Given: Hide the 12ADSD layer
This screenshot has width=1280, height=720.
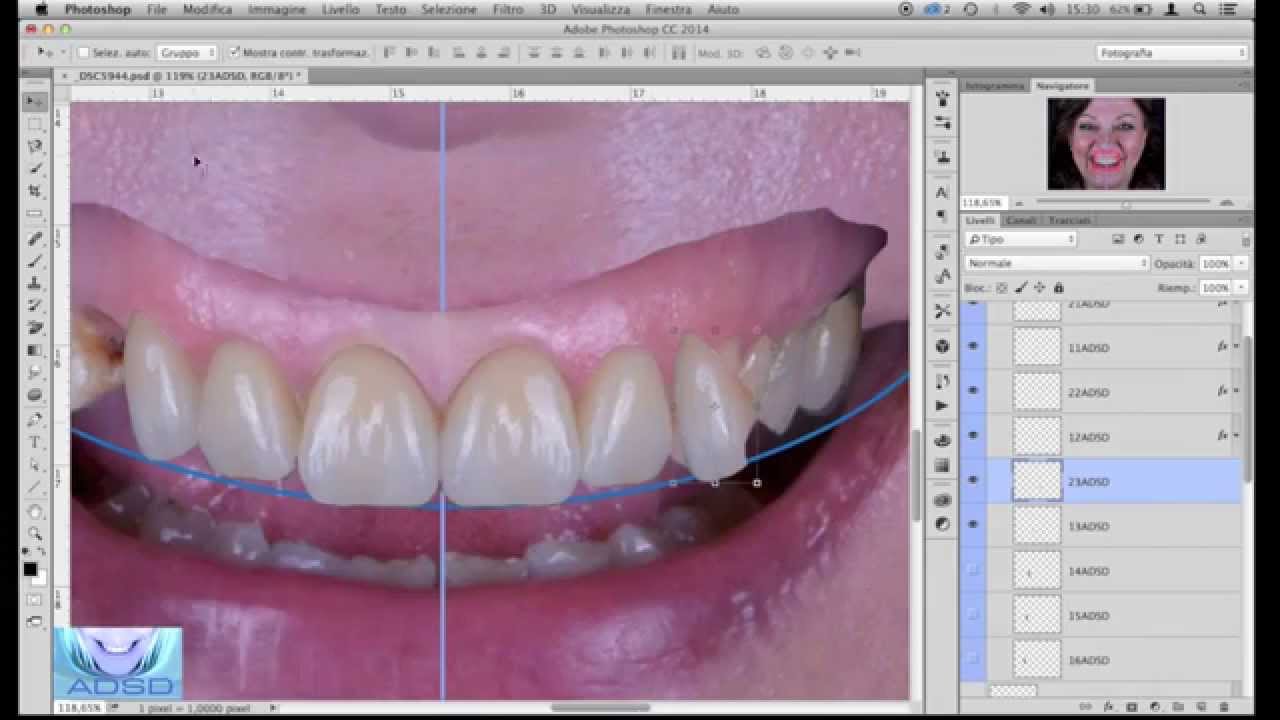Looking at the screenshot, I should pos(973,437).
